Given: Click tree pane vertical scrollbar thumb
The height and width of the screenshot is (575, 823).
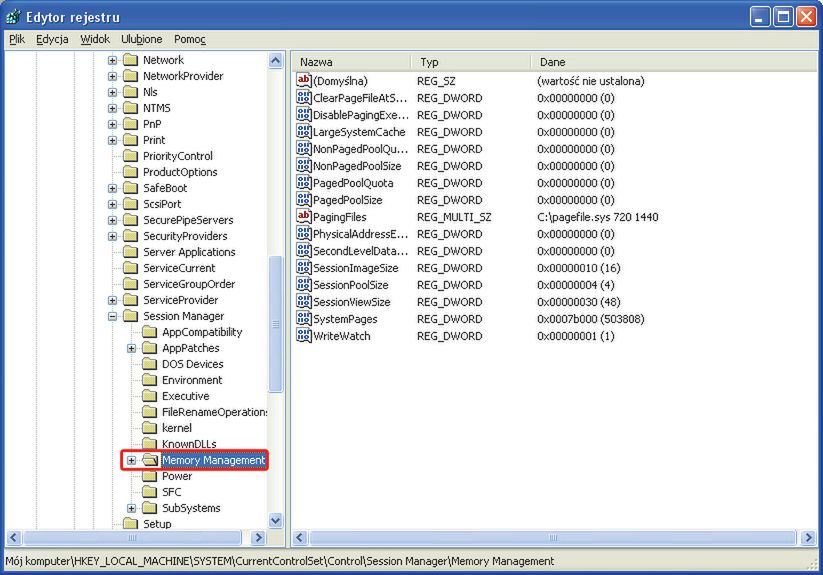Looking at the screenshot, I should [x=276, y=324].
